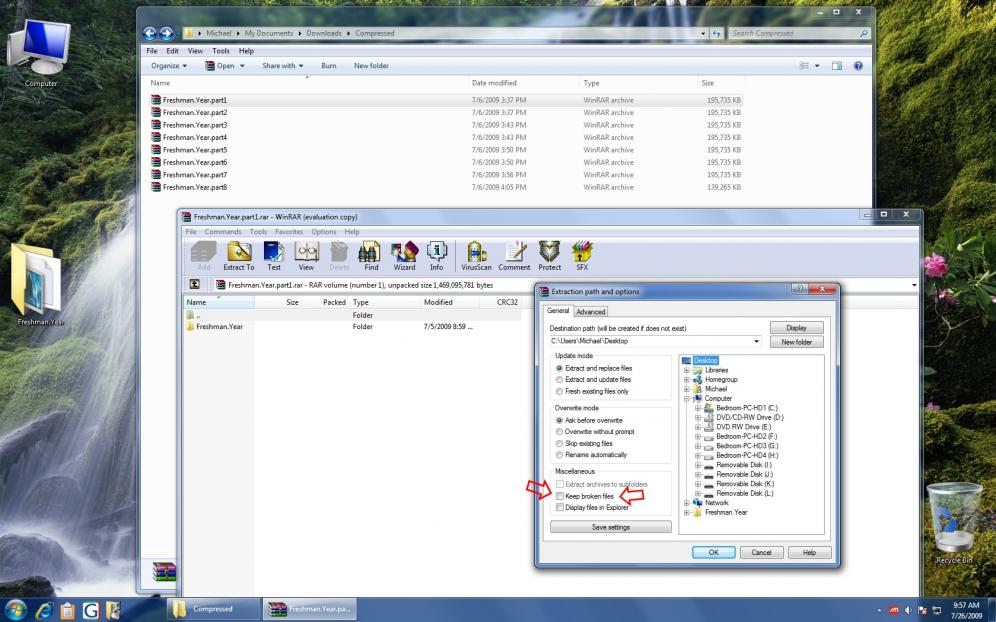
Task: Open the destination path dropdown arrow
Action: coord(756,342)
